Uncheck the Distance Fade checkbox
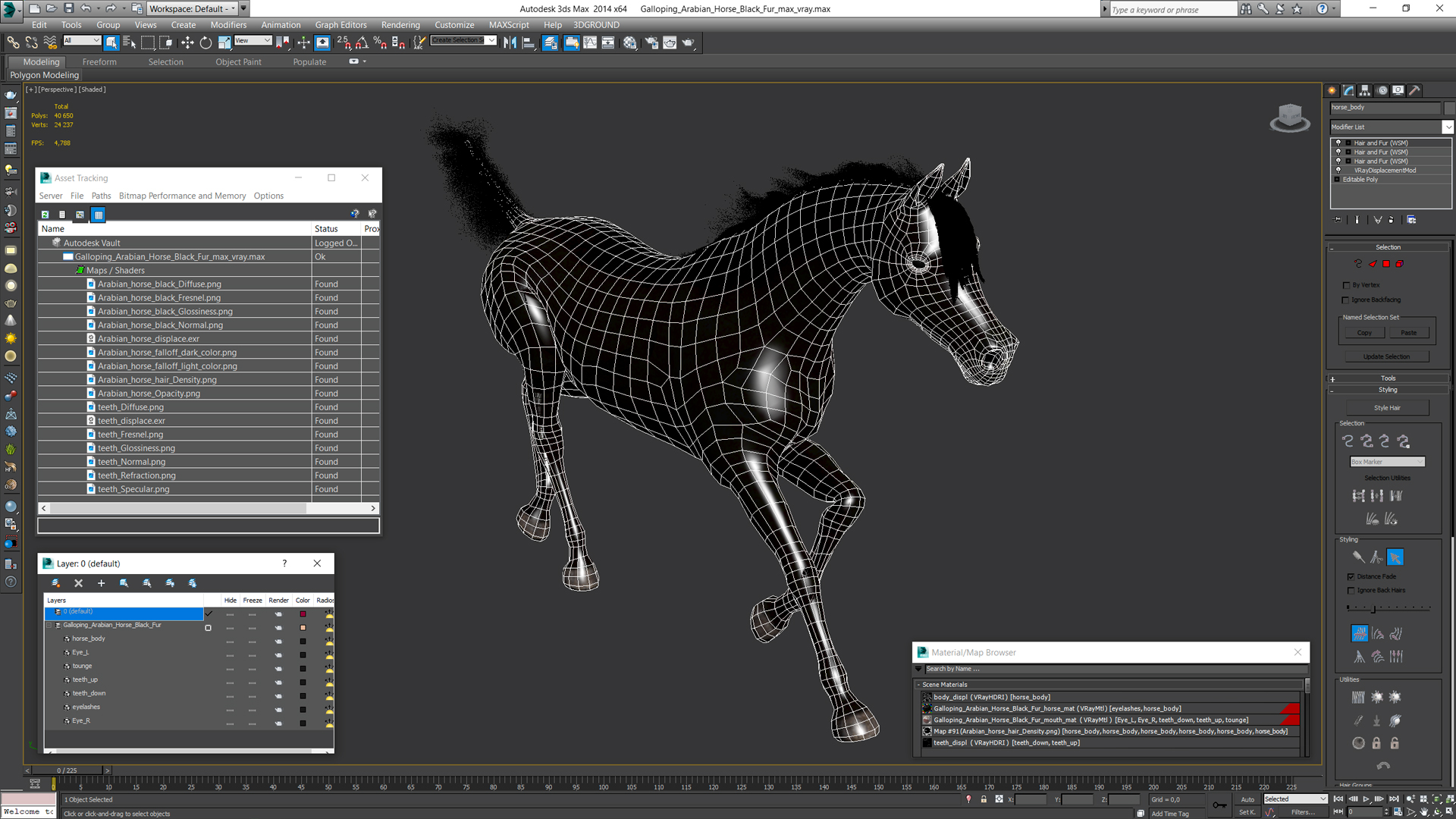The width and height of the screenshot is (1456, 819). point(1351,576)
